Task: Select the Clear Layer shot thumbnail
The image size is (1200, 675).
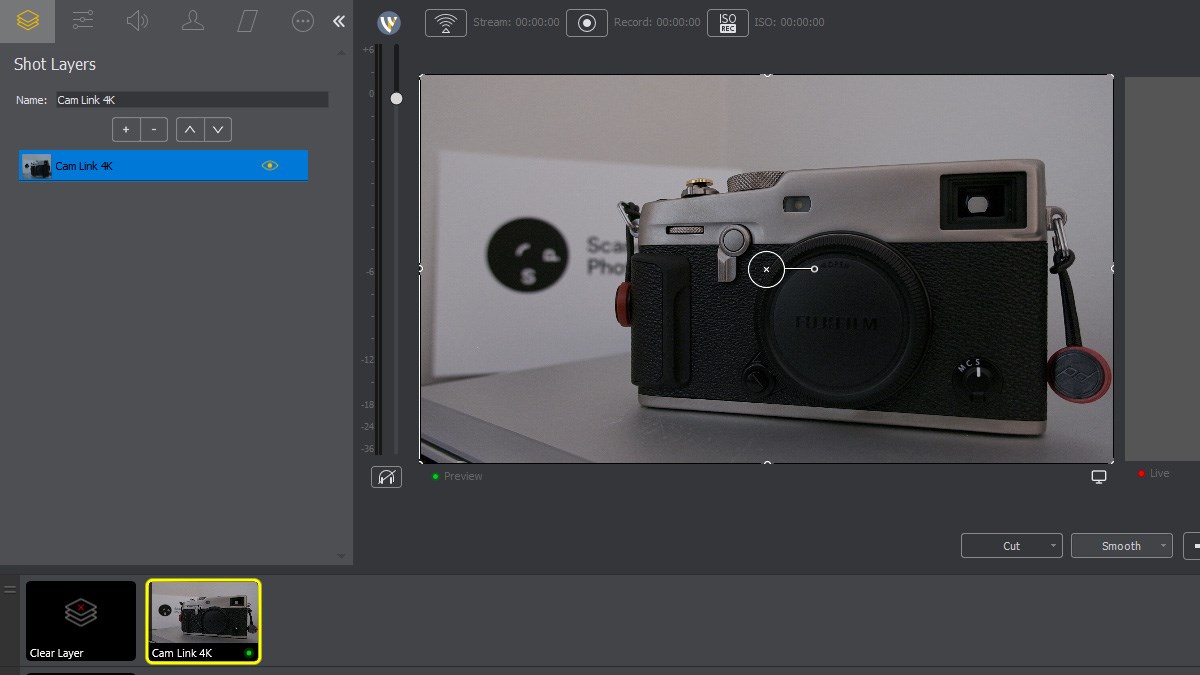Action: point(81,620)
